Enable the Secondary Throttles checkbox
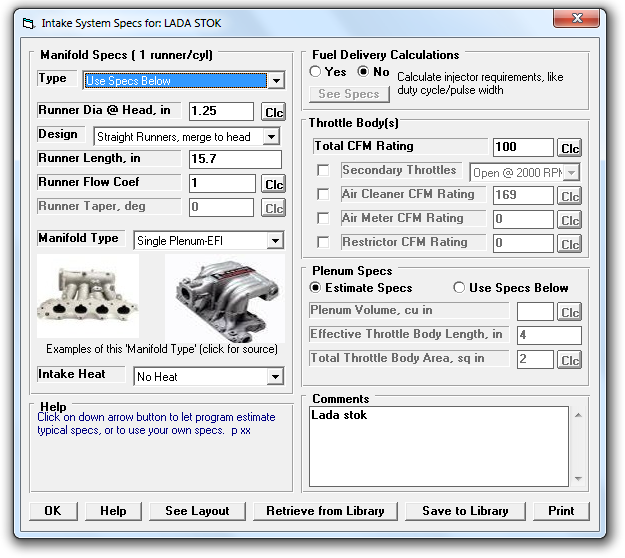 (323, 171)
